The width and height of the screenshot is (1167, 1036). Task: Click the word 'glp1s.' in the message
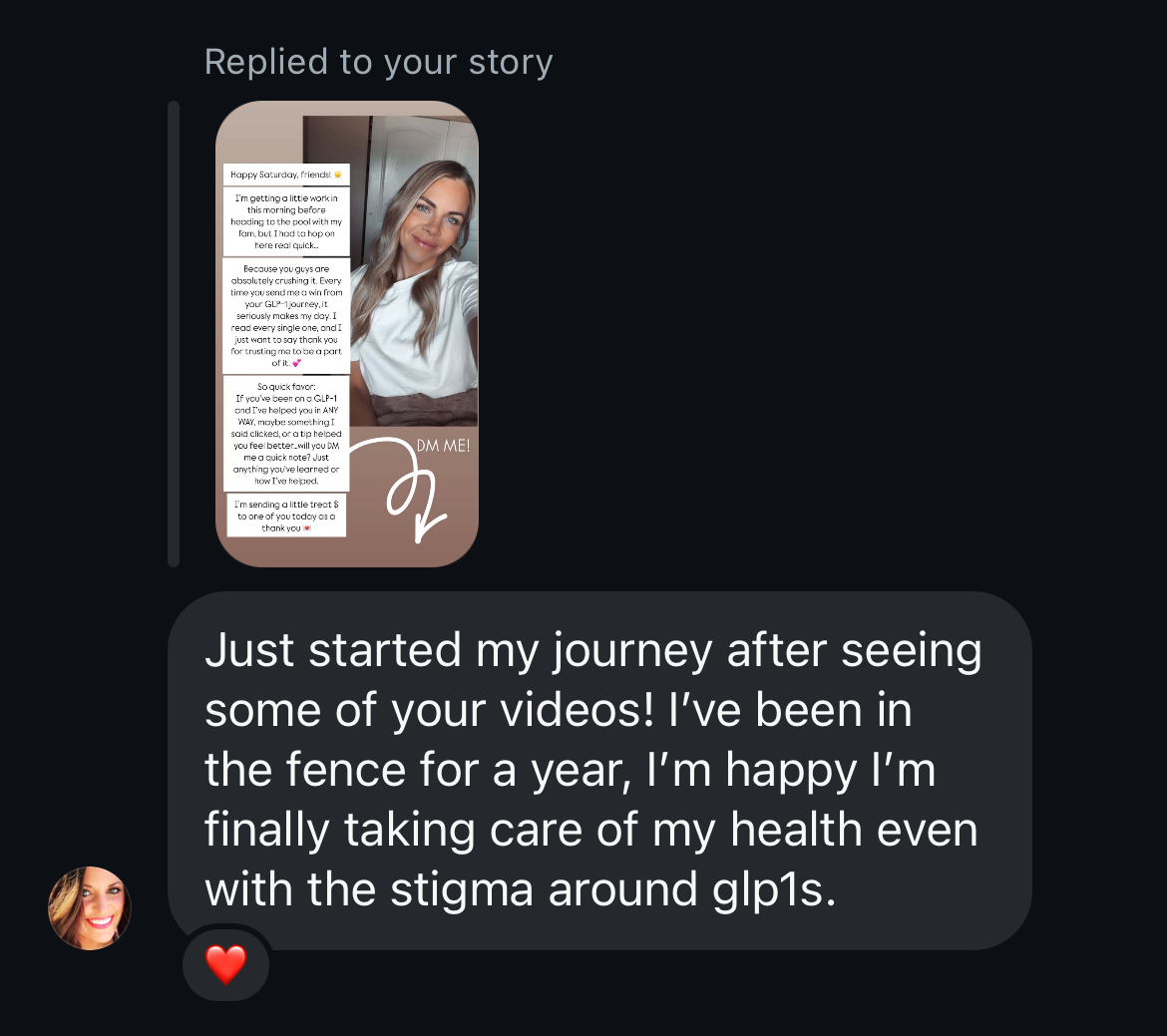tap(774, 890)
